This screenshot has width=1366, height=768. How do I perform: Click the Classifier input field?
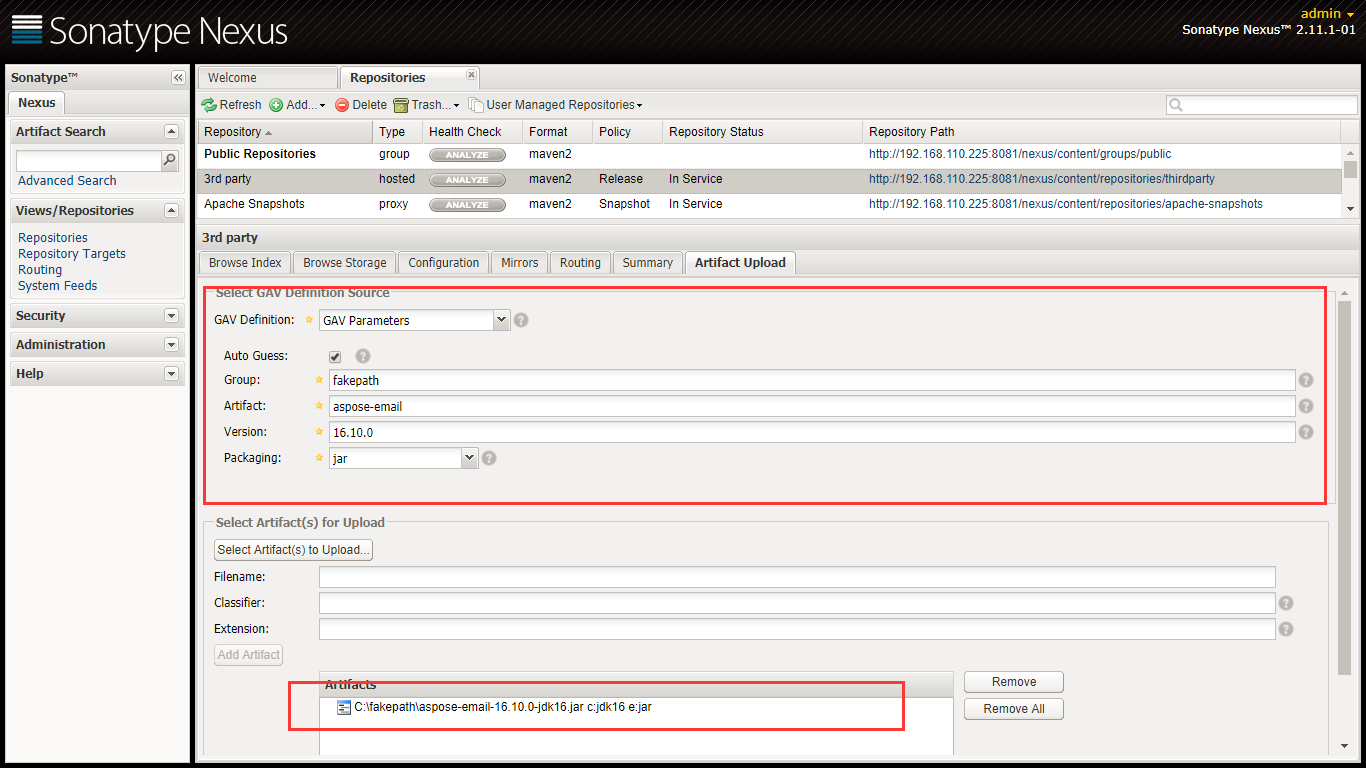pos(797,603)
